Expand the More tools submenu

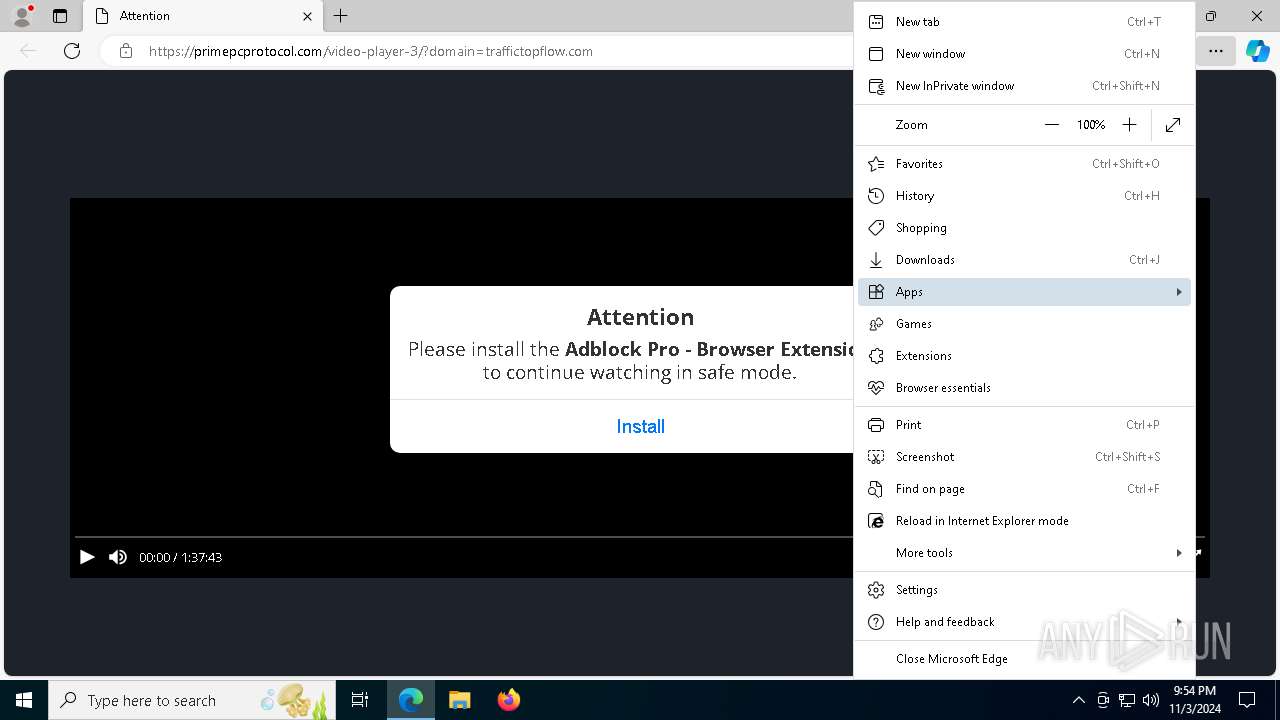coord(1024,553)
